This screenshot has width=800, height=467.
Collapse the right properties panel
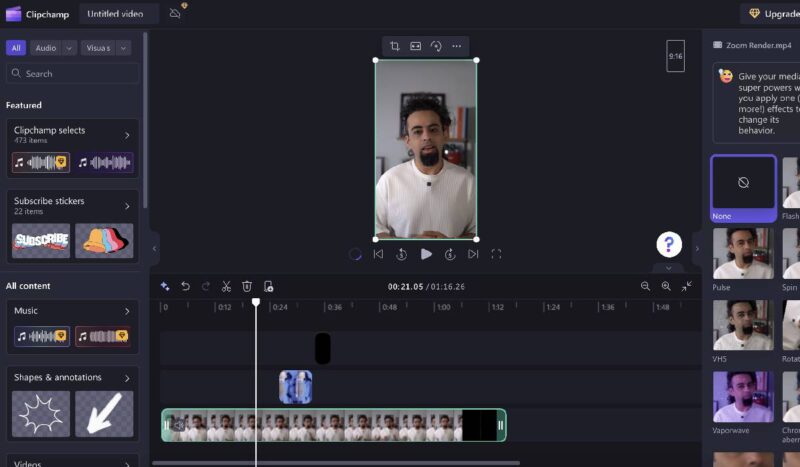coord(697,249)
